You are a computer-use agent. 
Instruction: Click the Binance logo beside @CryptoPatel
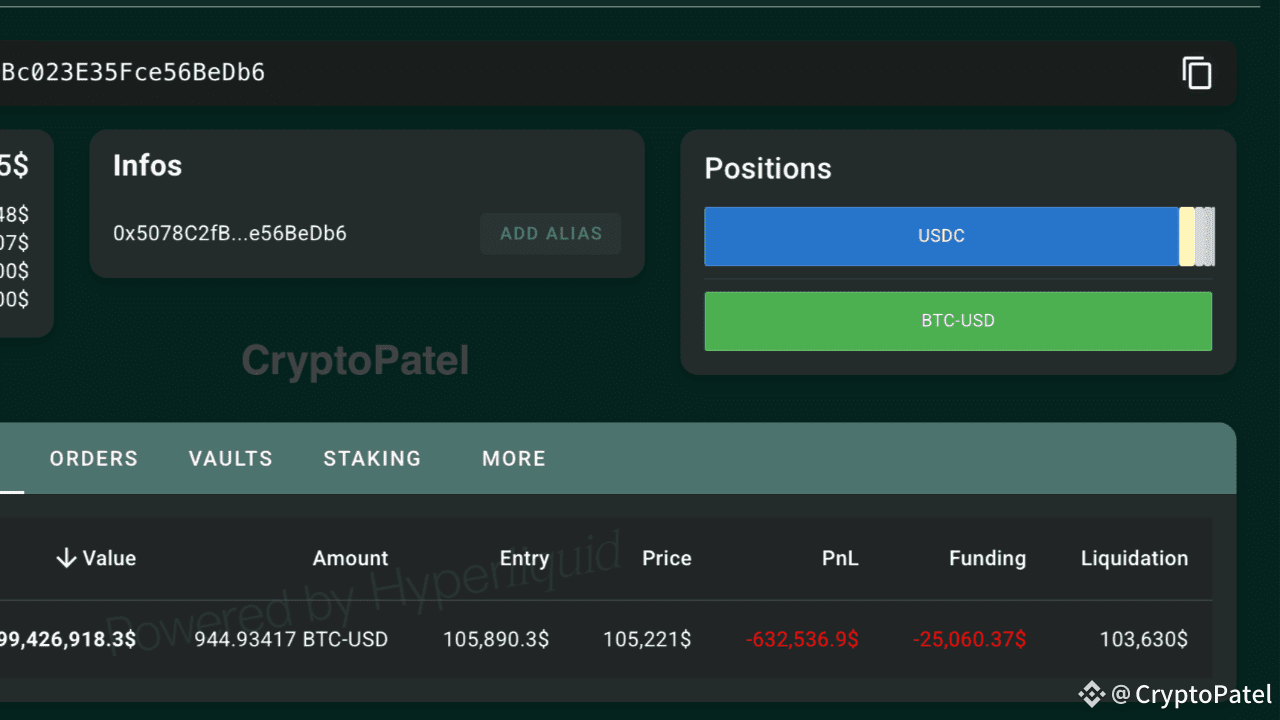pos(1091,694)
